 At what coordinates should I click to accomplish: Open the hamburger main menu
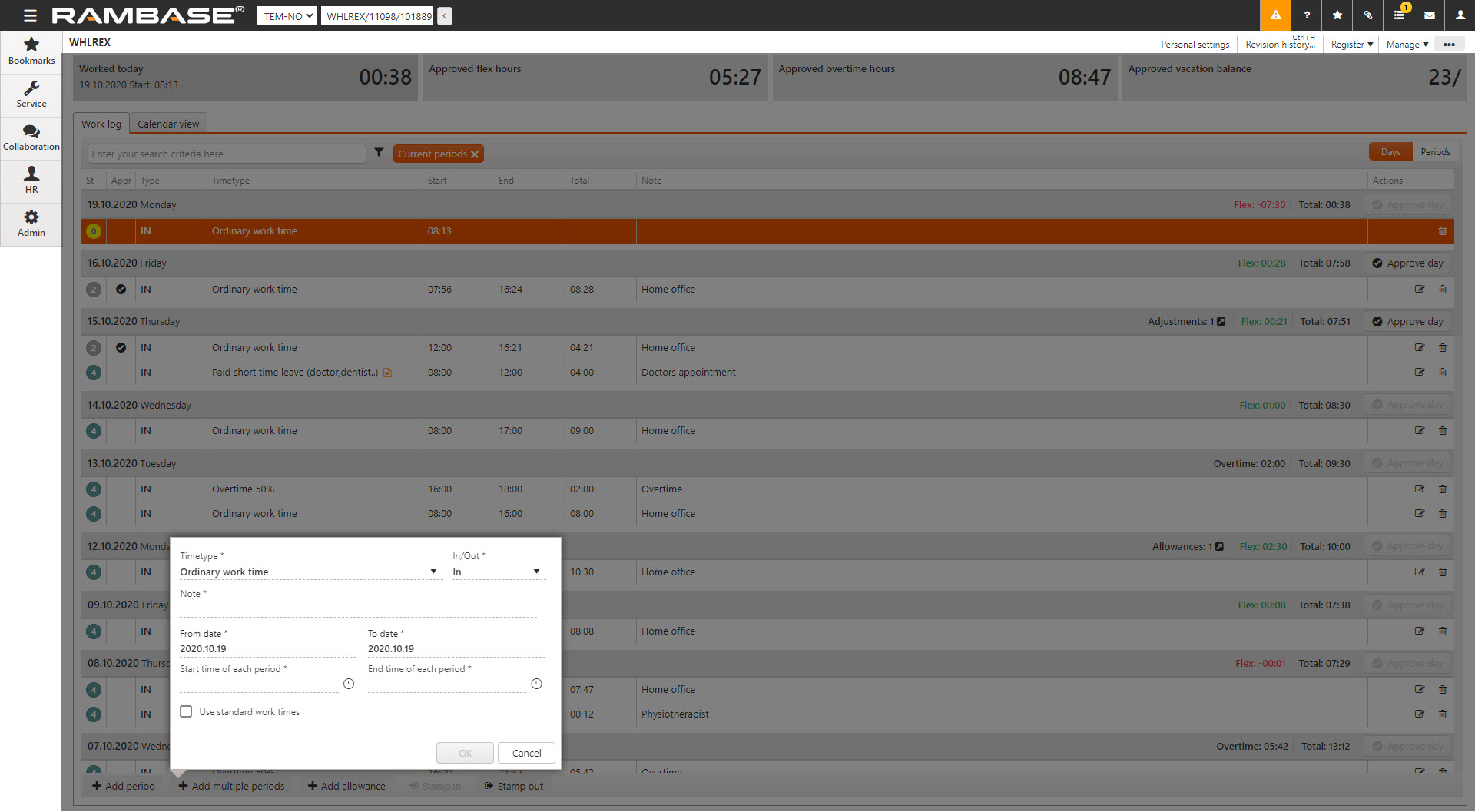(30, 15)
